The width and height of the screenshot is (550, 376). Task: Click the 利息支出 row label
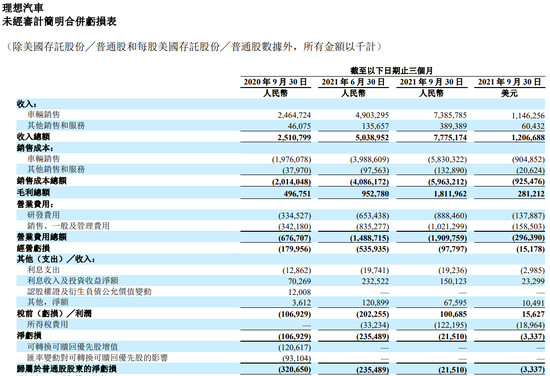[x=43, y=270]
